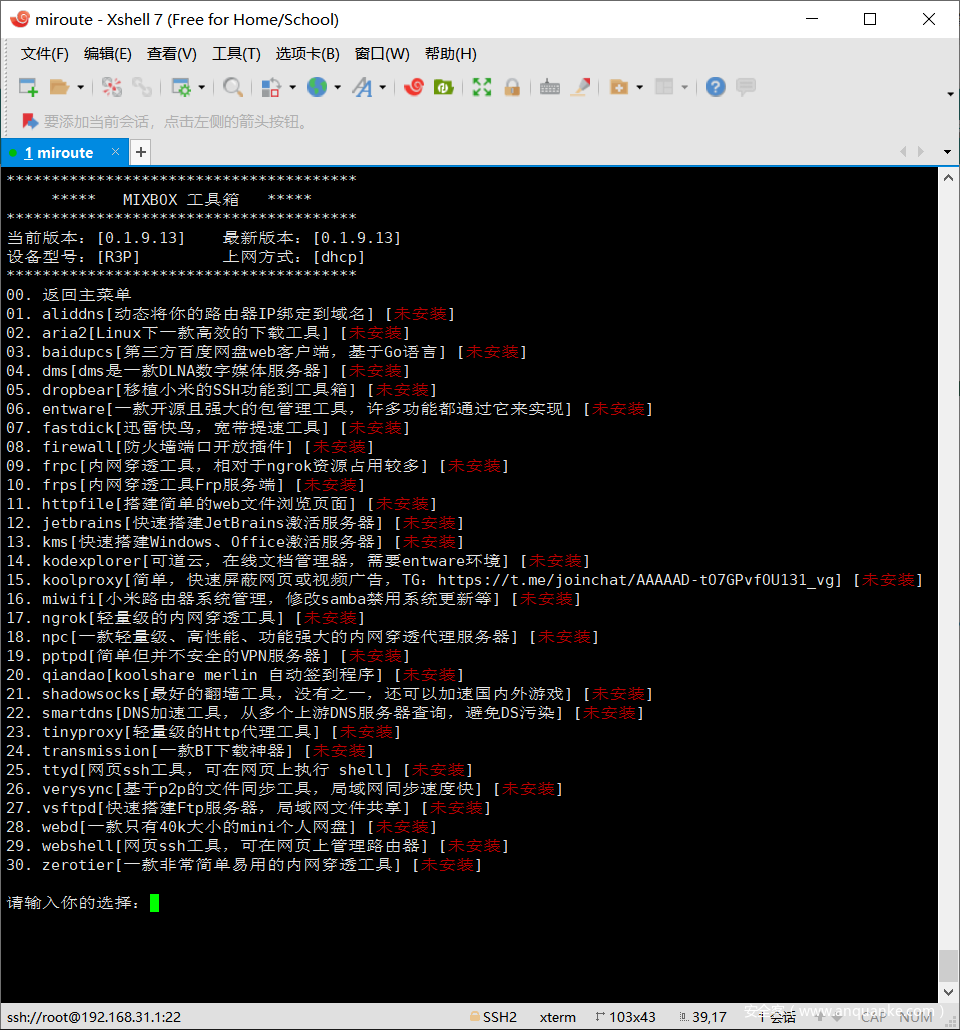Screen dimensions: 960x1030
Task: Click the Find magnifier icon
Action: pyautogui.click(x=232, y=87)
